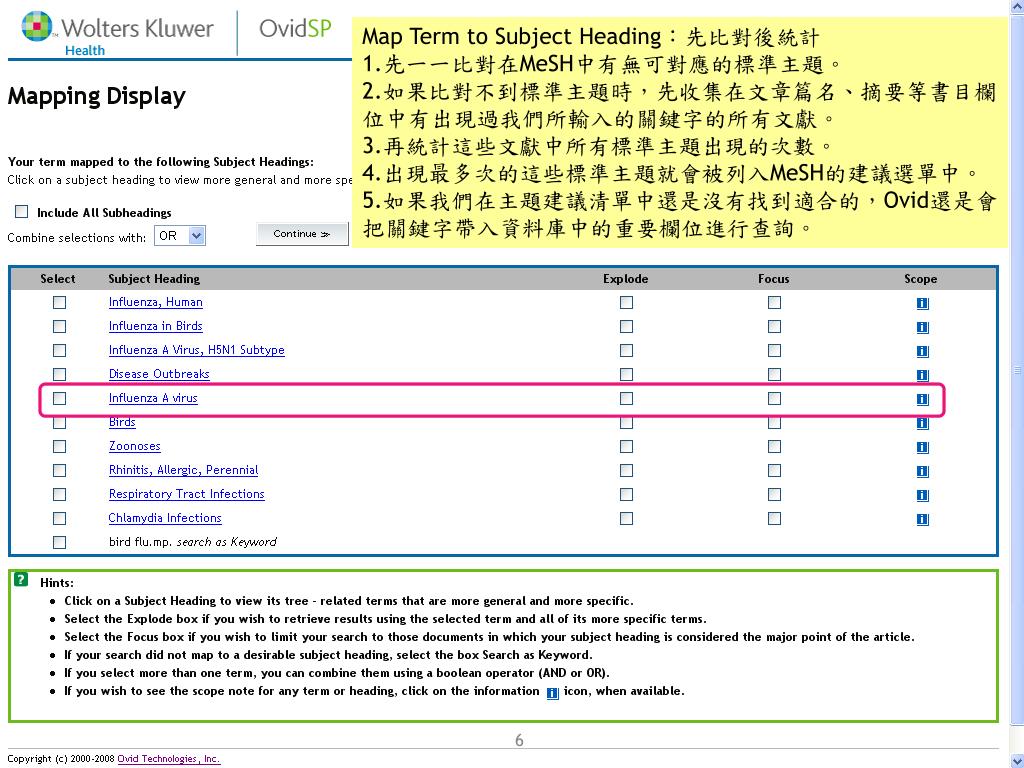Open Disease Outbreaks heading link

point(159,374)
